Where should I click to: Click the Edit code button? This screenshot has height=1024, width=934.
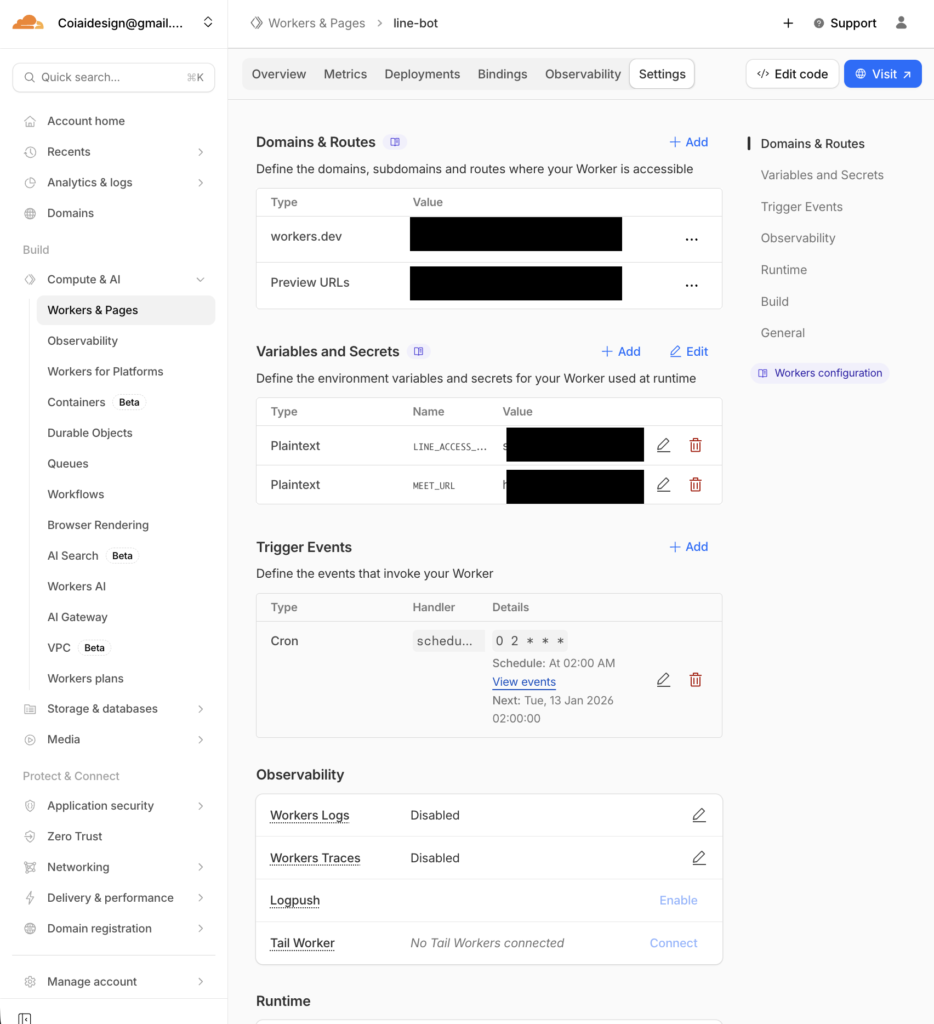[792, 74]
